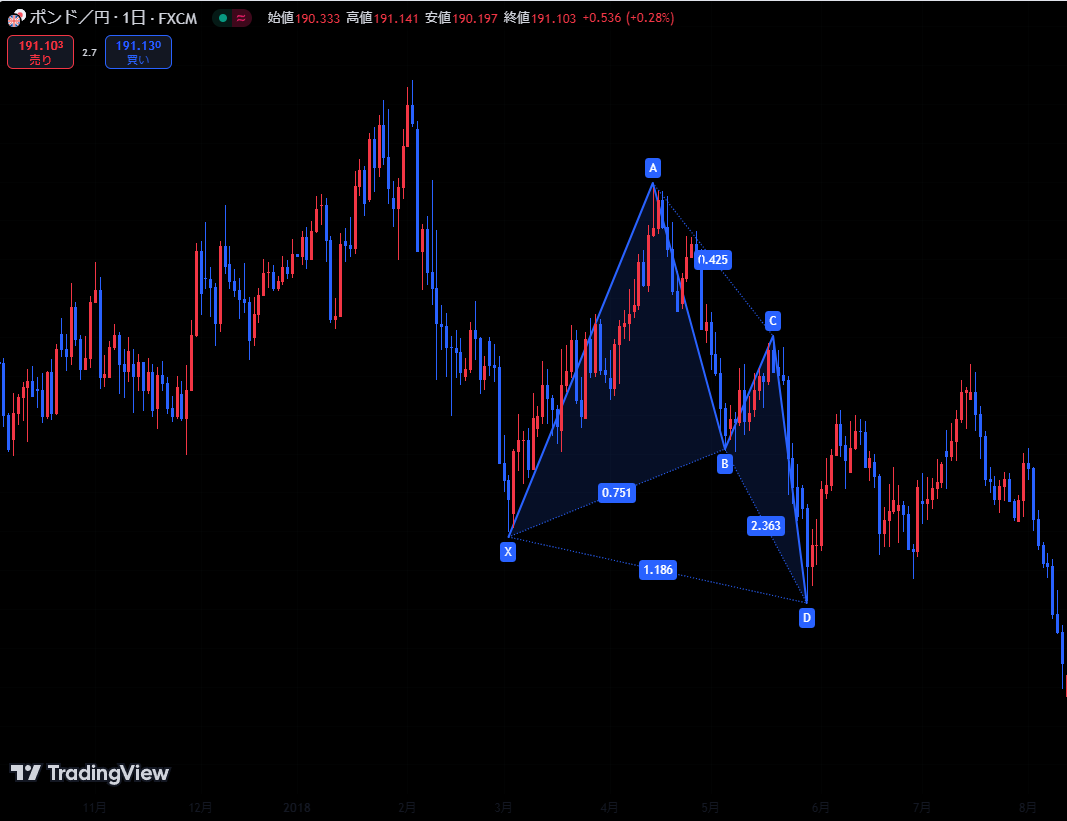Select pattern point C marker
The height and width of the screenshot is (821, 1067).
pyautogui.click(x=773, y=321)
